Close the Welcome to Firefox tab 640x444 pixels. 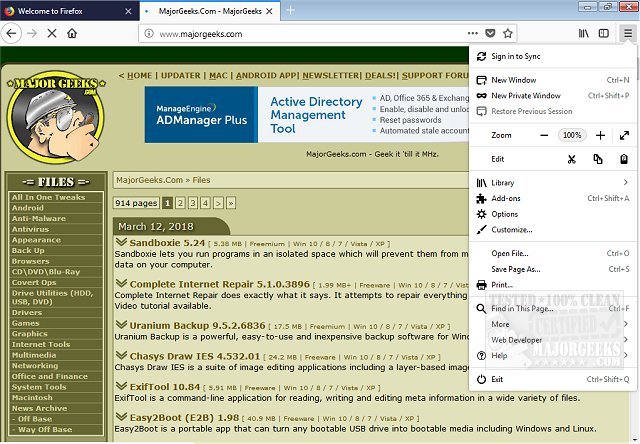[128, 11]
